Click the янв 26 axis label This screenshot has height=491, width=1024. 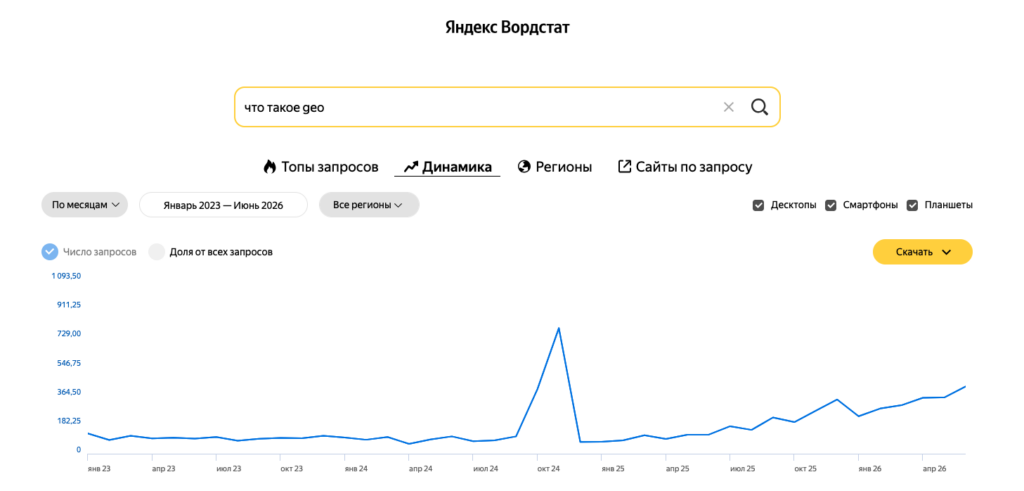pyautogui.click(x=870, y=469)
